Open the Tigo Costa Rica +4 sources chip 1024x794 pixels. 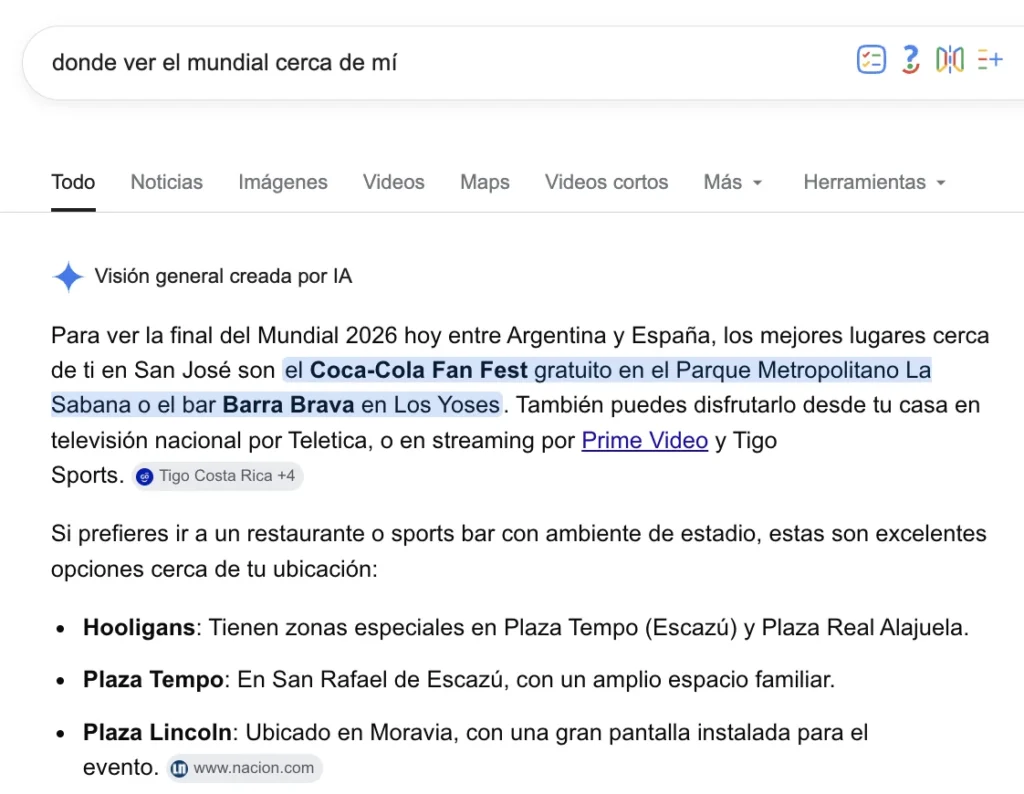coord(217,476)
